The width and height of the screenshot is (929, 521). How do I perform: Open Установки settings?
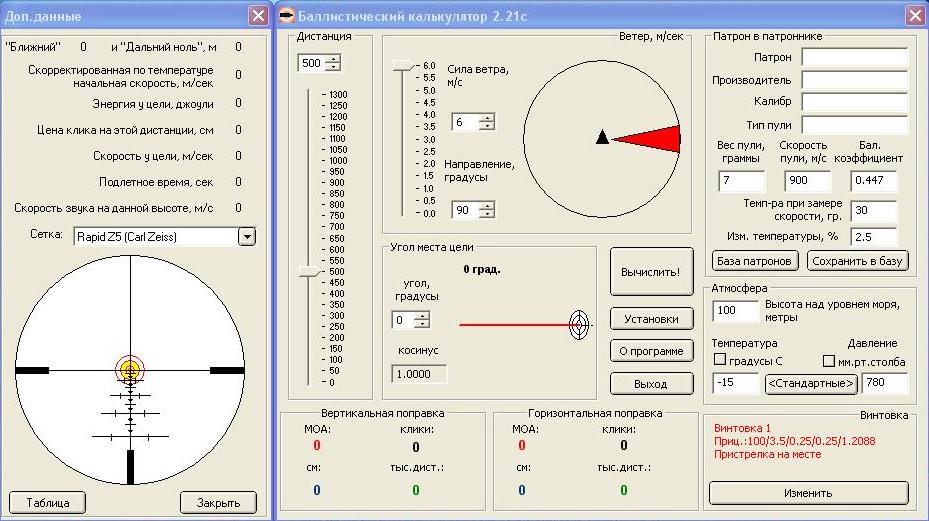point(651,319)
